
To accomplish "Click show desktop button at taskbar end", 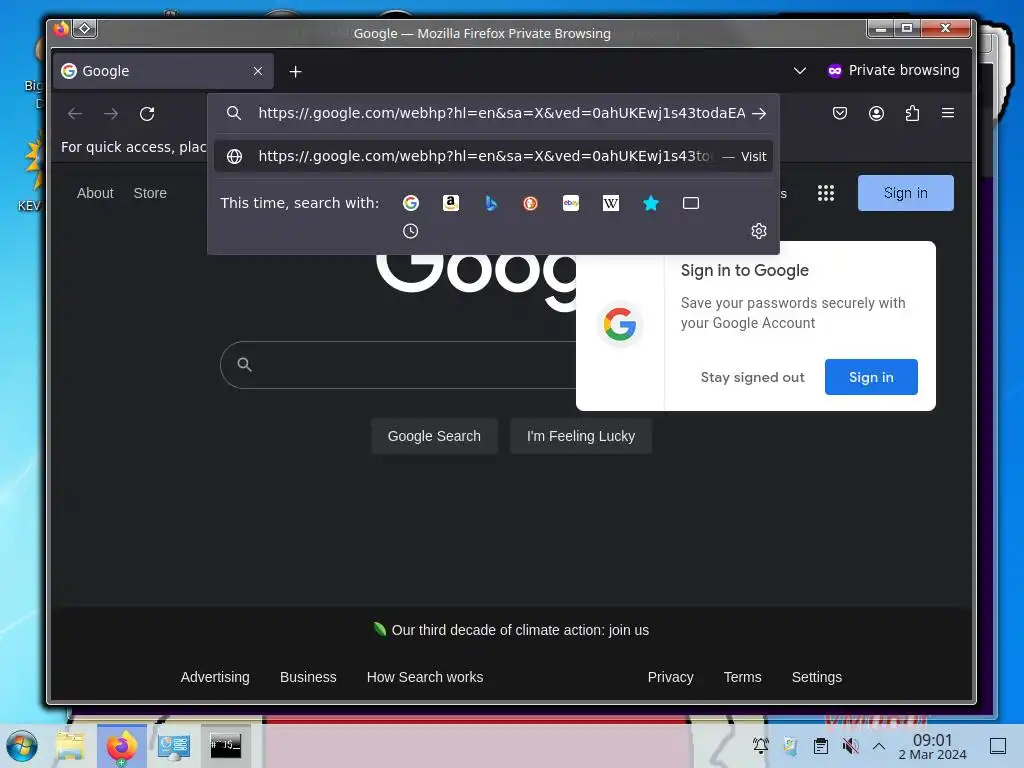I will point(998,746).
